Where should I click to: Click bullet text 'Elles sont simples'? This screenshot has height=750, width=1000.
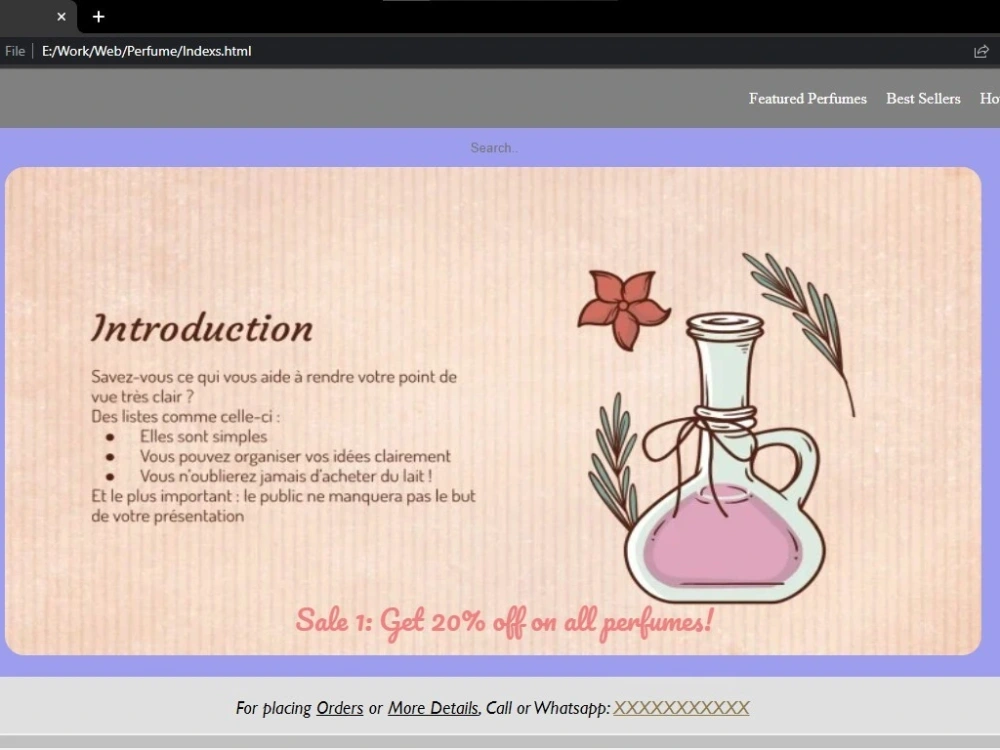[x=203, y=437]
